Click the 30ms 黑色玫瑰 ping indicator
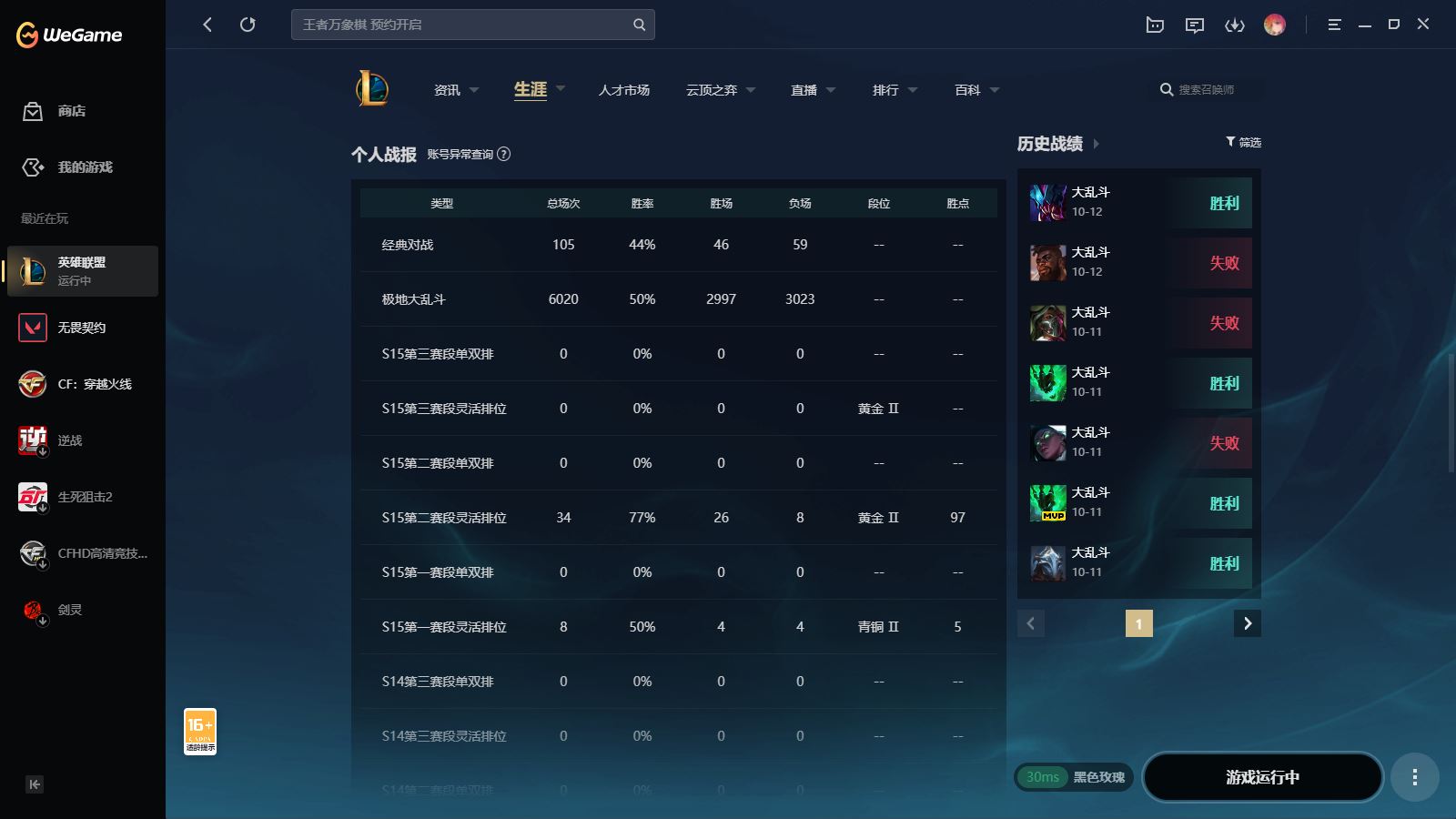 [x=1072, y=777]
